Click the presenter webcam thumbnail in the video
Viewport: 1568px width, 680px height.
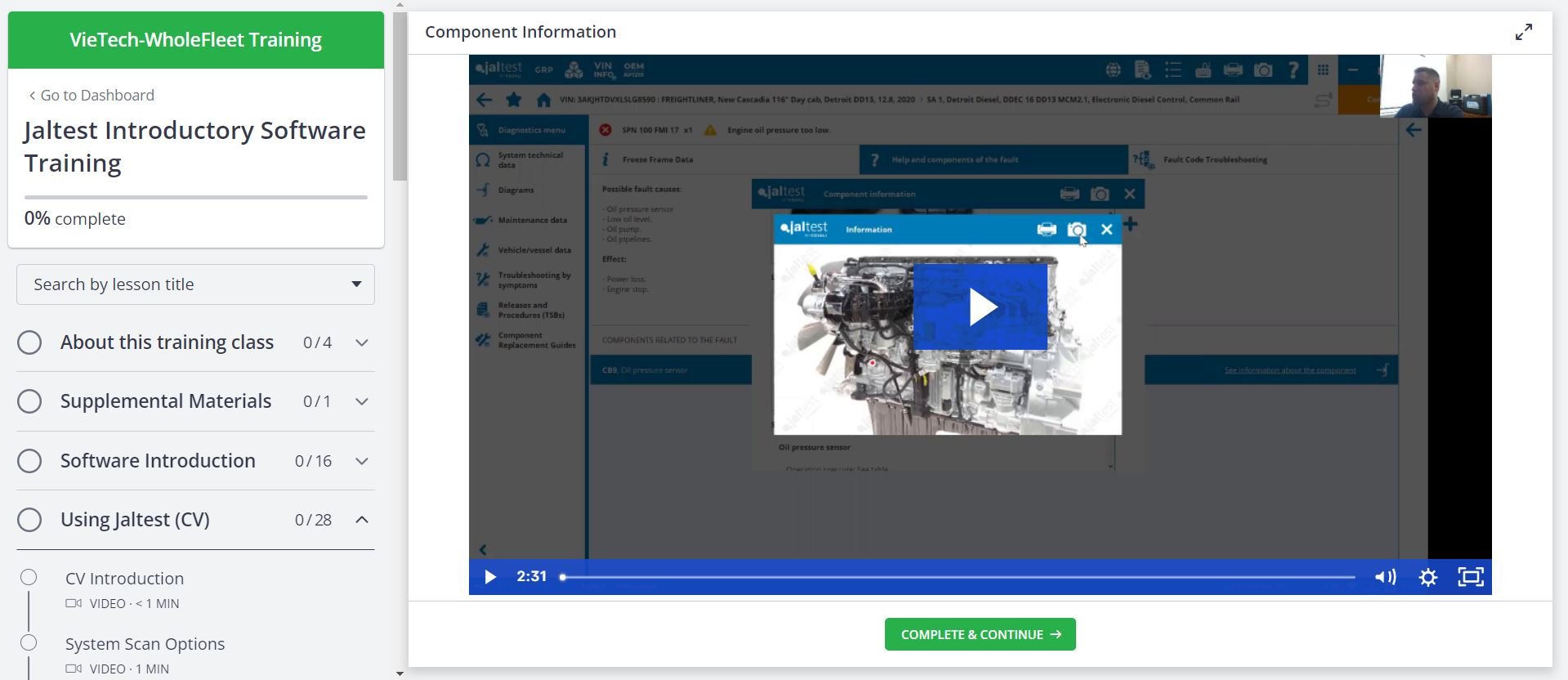(1436, 87)
